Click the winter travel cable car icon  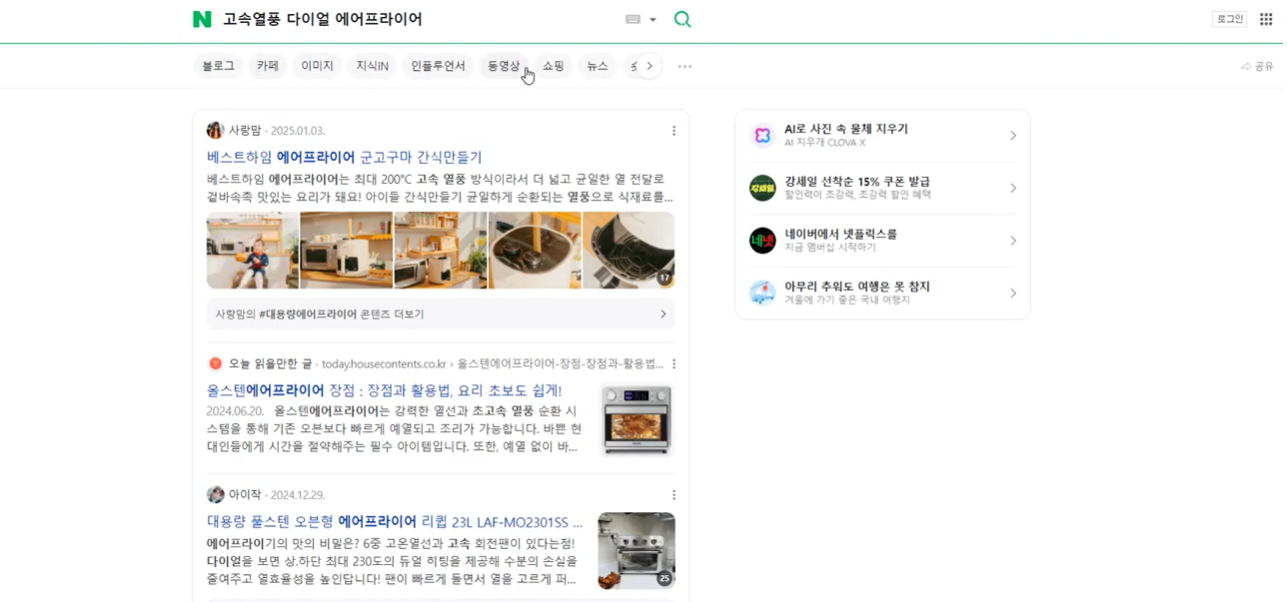[762, 293]
